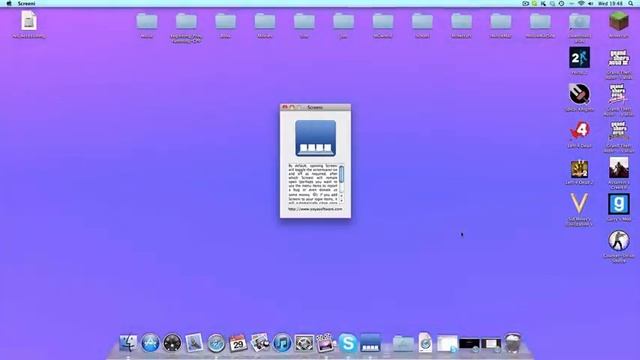Open the App Store in the Dock
This screenshot has height=360, width=640.
point(150,343)
